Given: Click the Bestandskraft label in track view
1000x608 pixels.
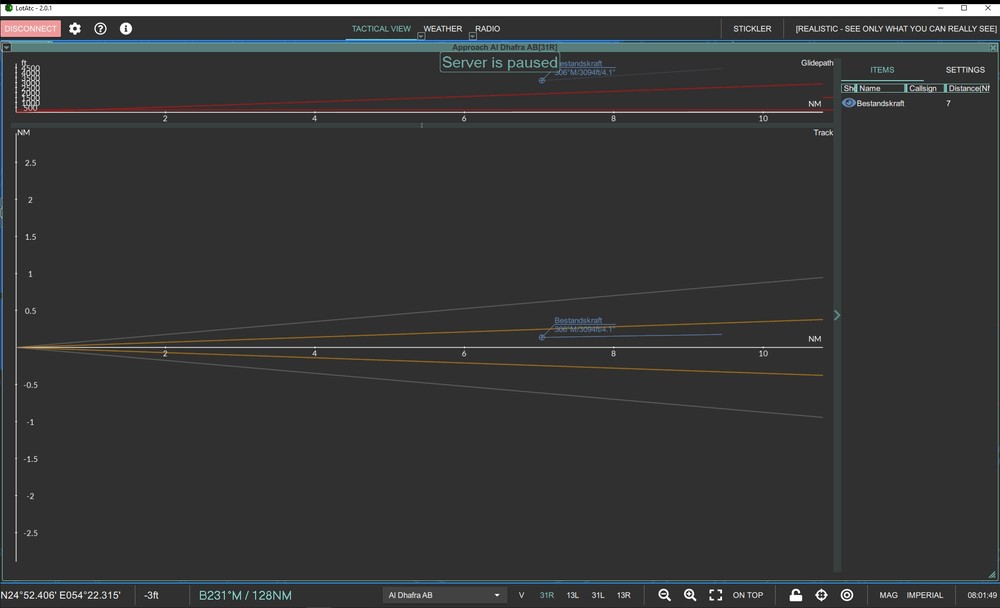Looking at the screenshot, I should tap(578, 320).
